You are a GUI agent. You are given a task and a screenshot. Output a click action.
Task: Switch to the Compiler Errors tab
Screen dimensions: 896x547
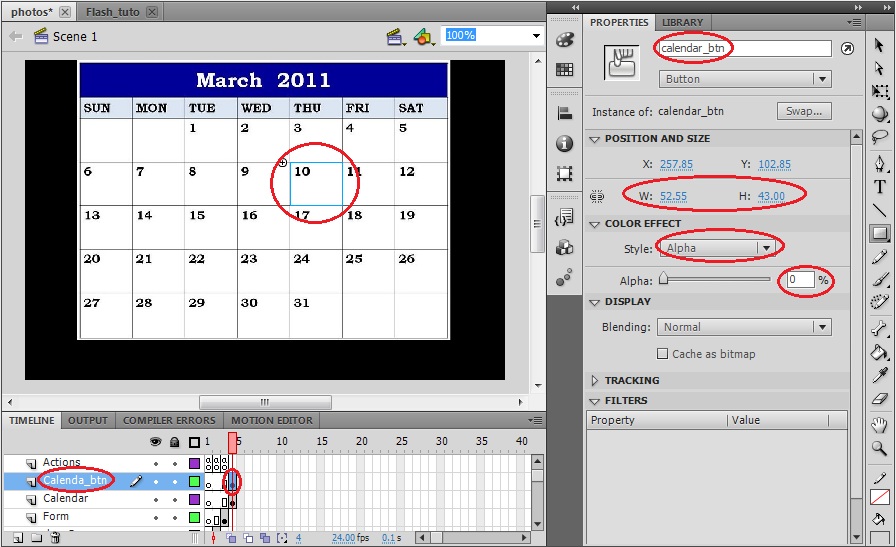(169, 421)
